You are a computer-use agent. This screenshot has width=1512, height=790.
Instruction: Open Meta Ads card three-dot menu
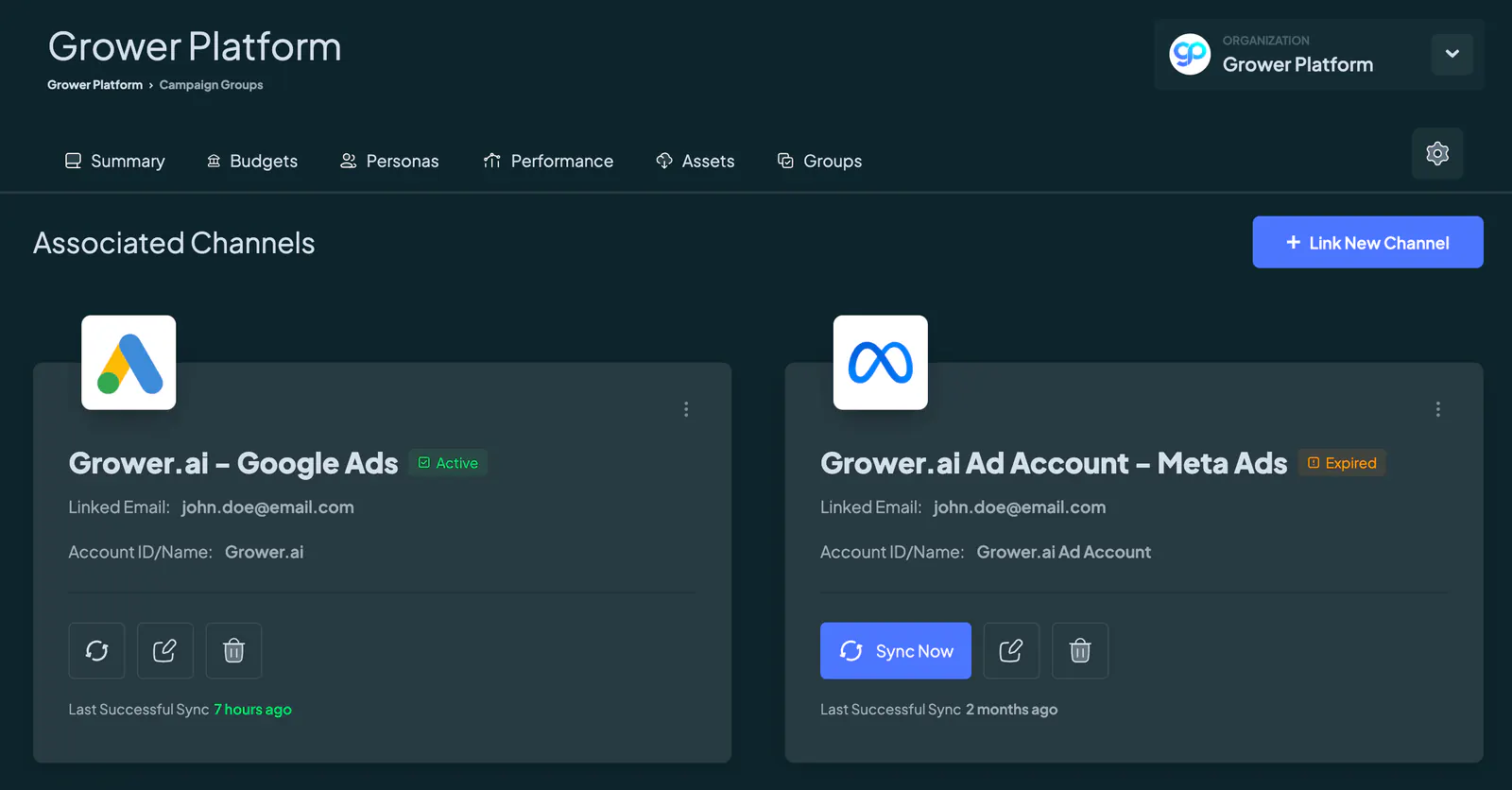click(1438, 409)
